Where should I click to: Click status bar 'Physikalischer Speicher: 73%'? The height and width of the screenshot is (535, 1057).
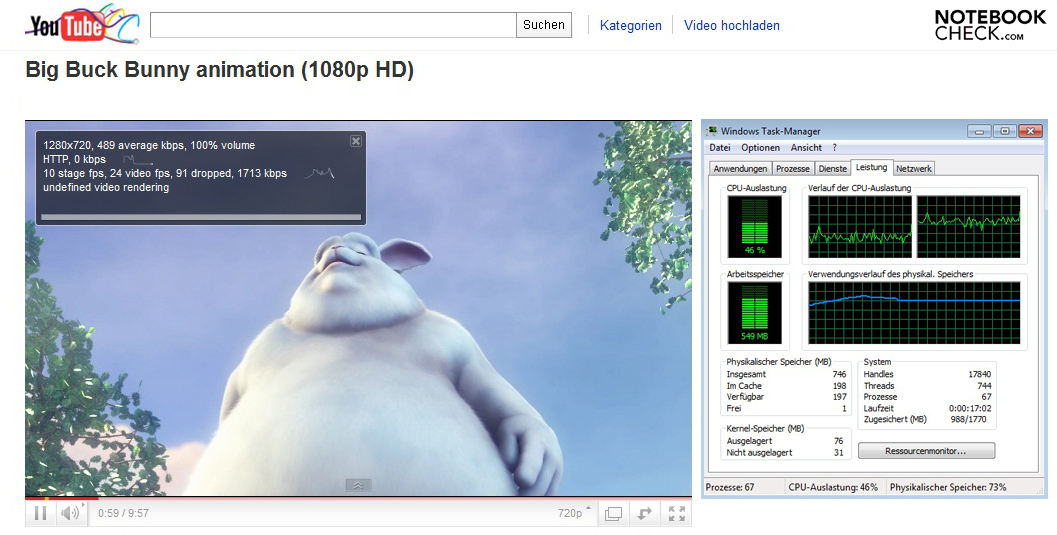coord(948,486)
